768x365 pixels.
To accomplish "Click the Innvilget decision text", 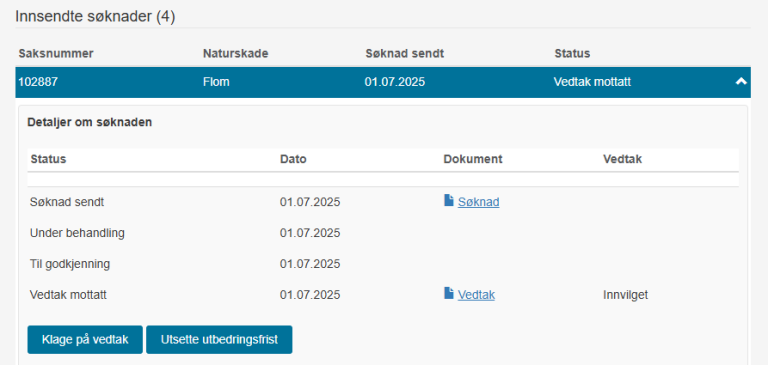I will click(x=625, y=295).
